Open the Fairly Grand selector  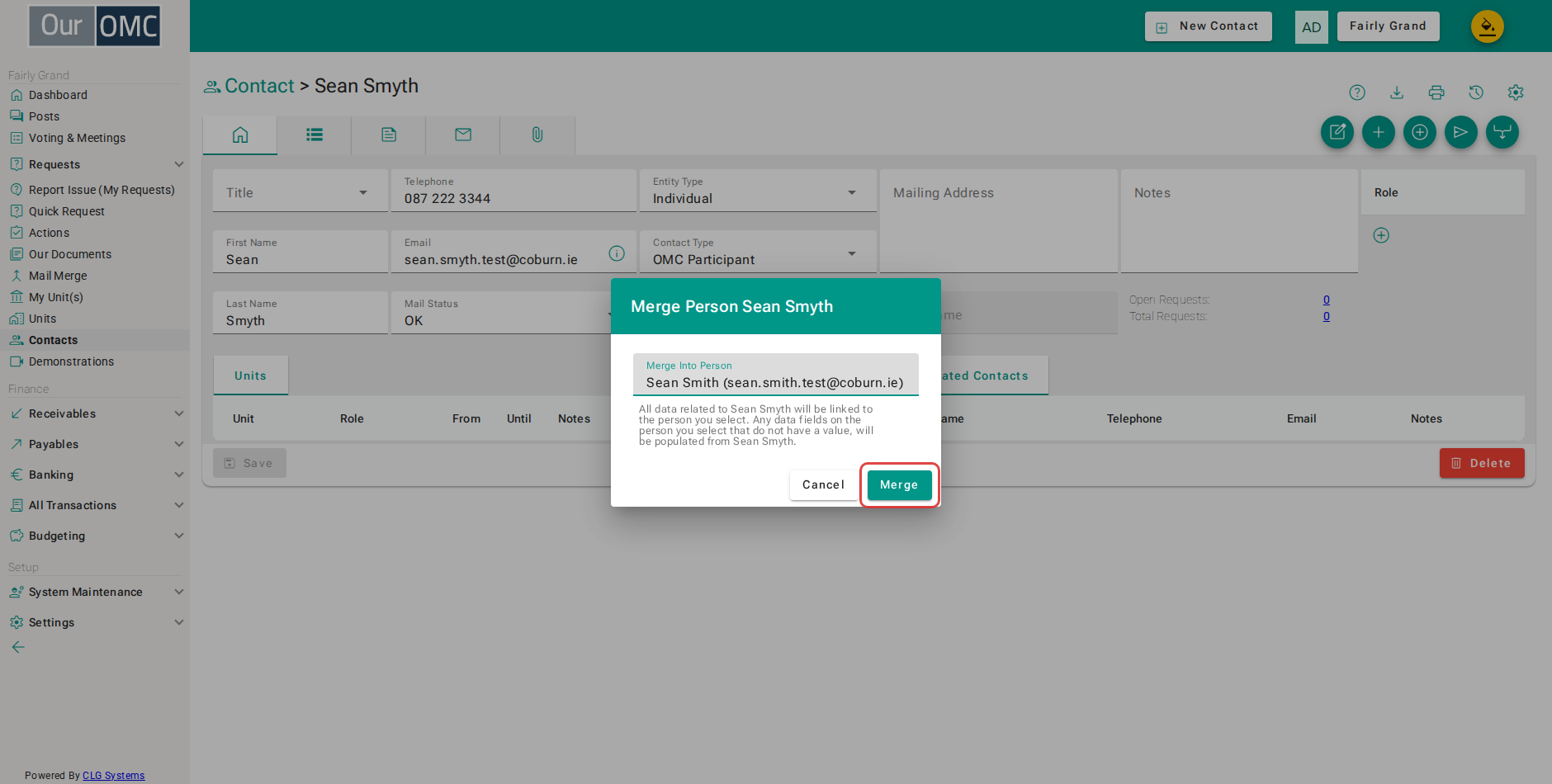(x=1388, y=26)
